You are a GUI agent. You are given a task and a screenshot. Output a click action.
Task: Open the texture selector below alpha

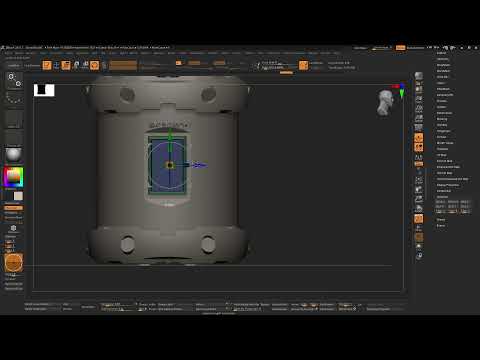(14, 137)
